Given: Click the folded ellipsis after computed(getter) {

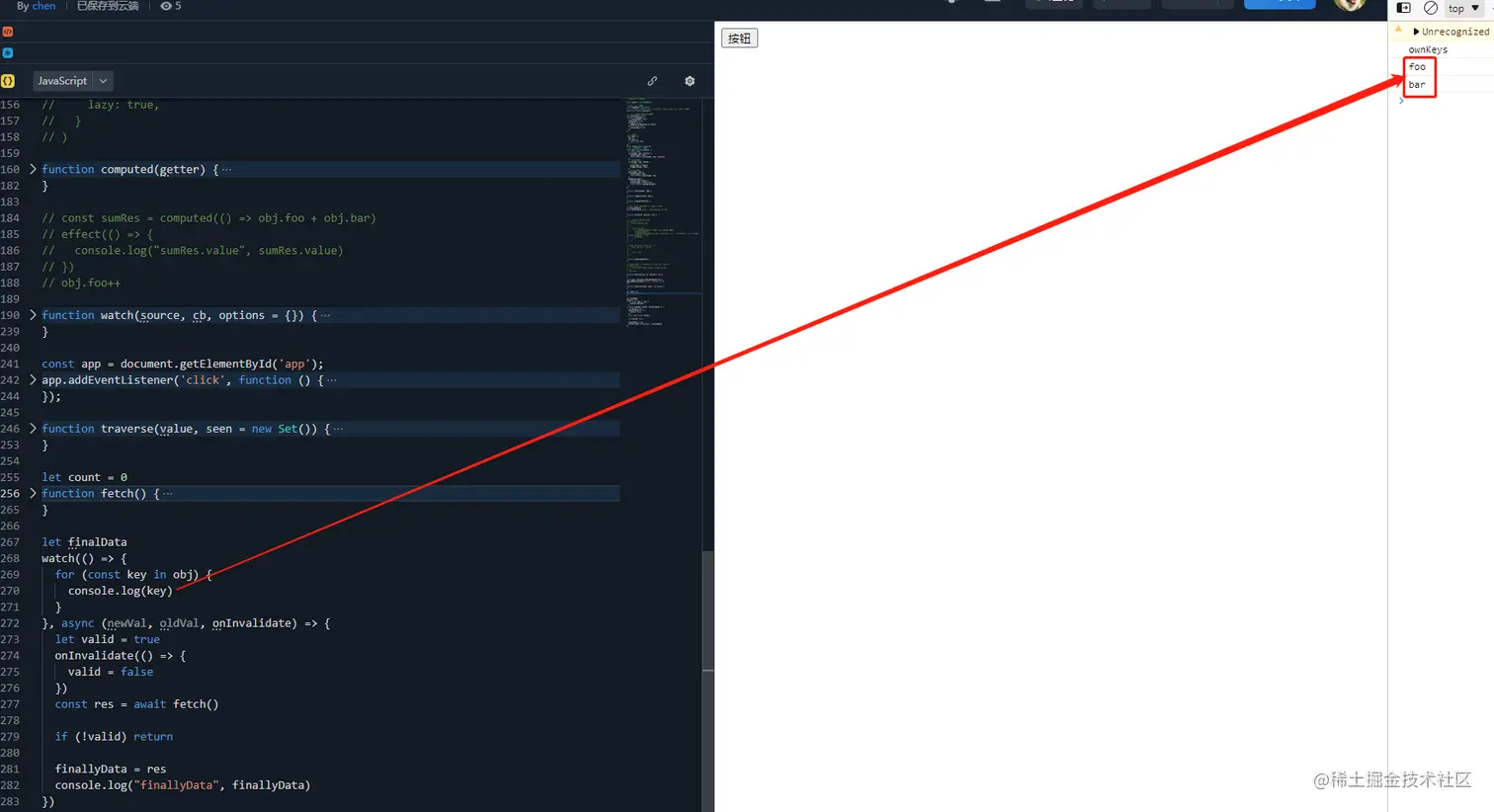Looking at the screenshot, I should (x=227, y=170).
